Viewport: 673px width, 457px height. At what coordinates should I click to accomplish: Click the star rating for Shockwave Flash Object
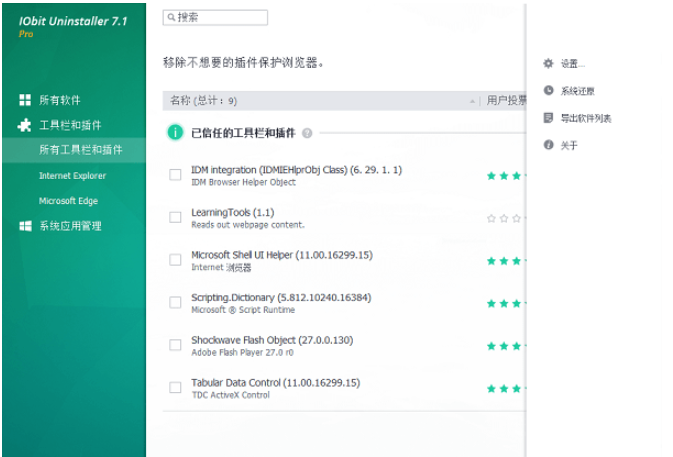point(506,346)
